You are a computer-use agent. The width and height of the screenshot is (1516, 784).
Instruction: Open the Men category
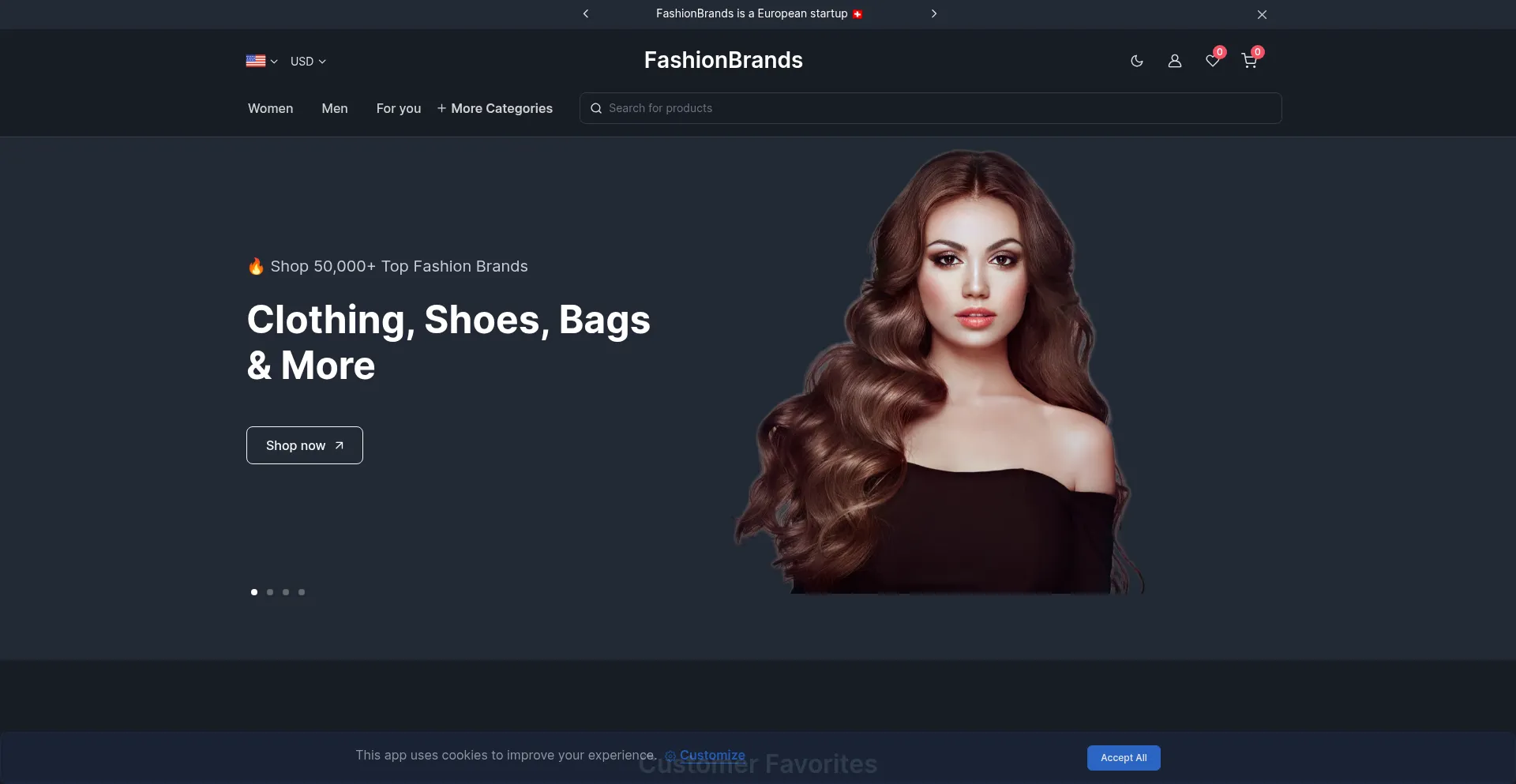(335, 108)
